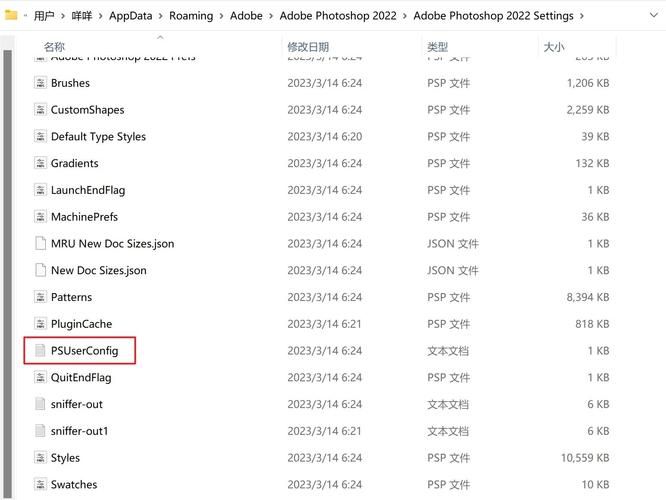Select the LaunchEndFlag file name
The width and height of the screenshot is (666, 500).
[x=88, y=190]
